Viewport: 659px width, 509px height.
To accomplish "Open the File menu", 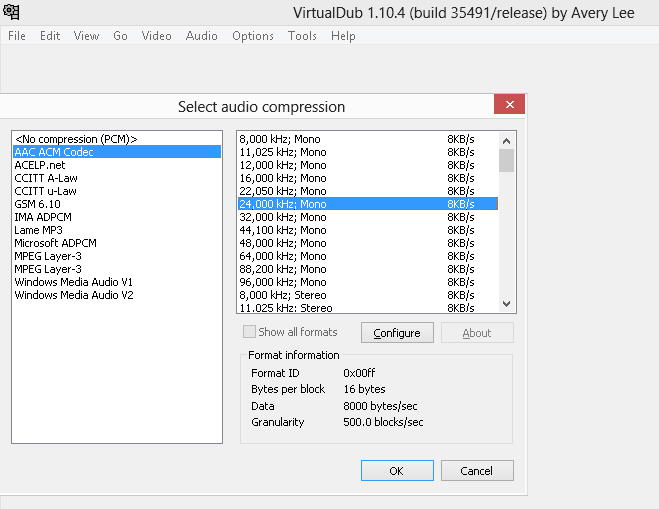I will tap(17, 35).
